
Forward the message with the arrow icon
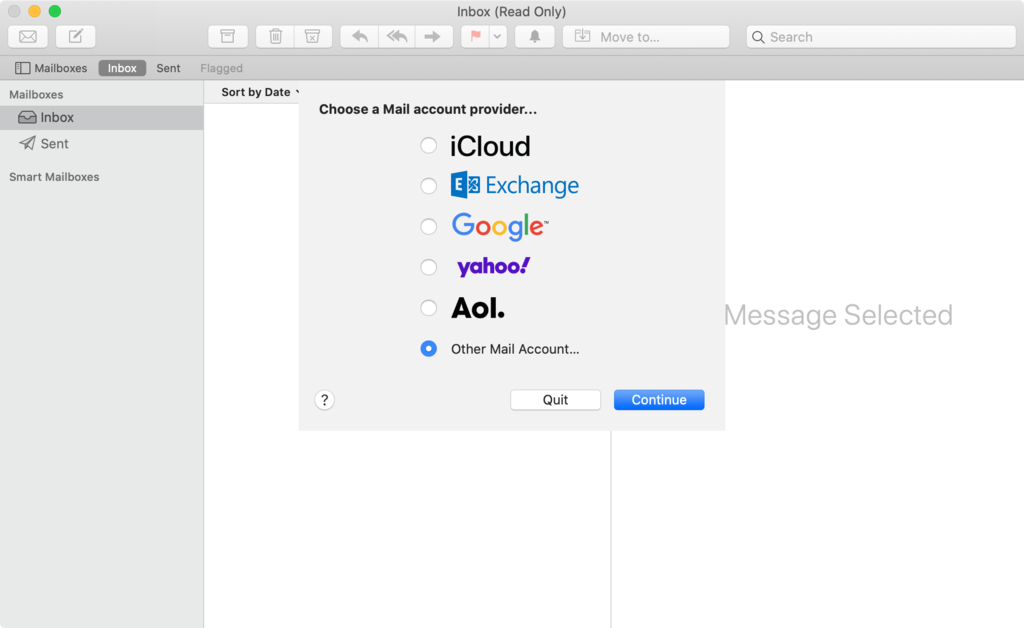[x=432, y=36]
